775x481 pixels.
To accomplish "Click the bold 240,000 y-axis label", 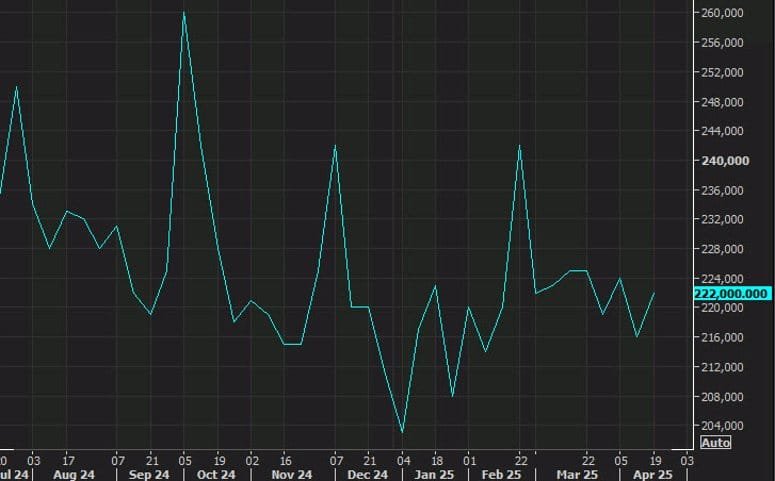I will pos(727,161).
